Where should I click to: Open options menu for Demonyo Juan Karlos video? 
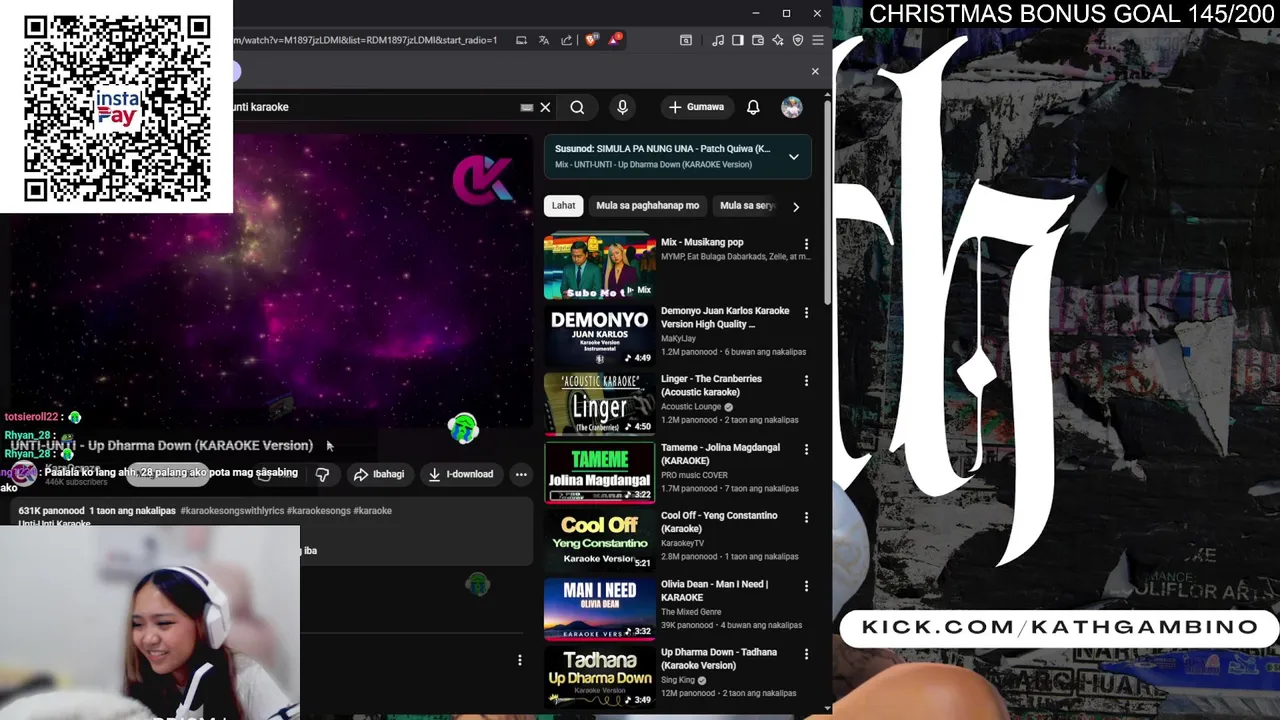point(806,313)
